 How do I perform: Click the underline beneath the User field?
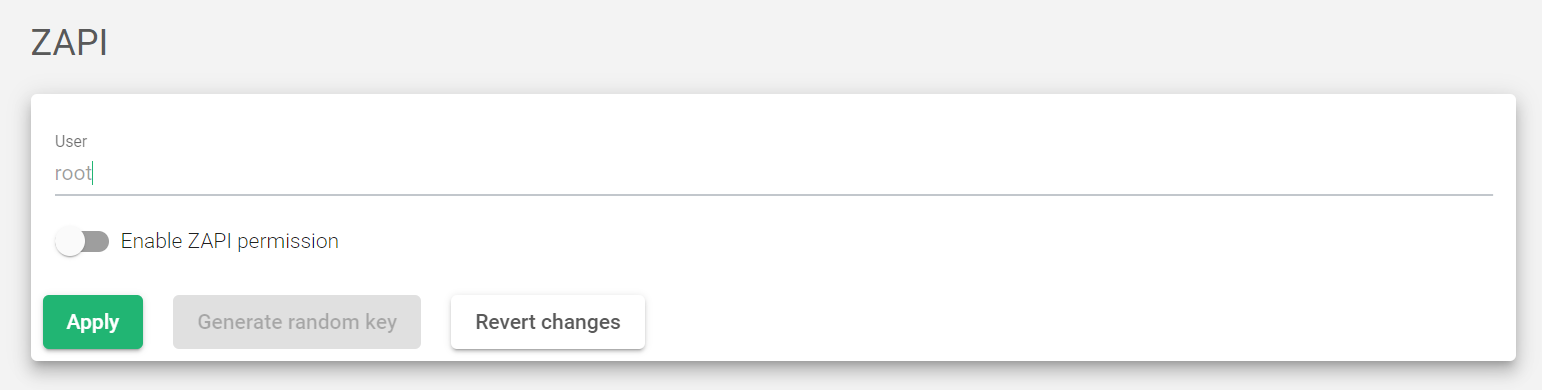(x=774, y=194)
